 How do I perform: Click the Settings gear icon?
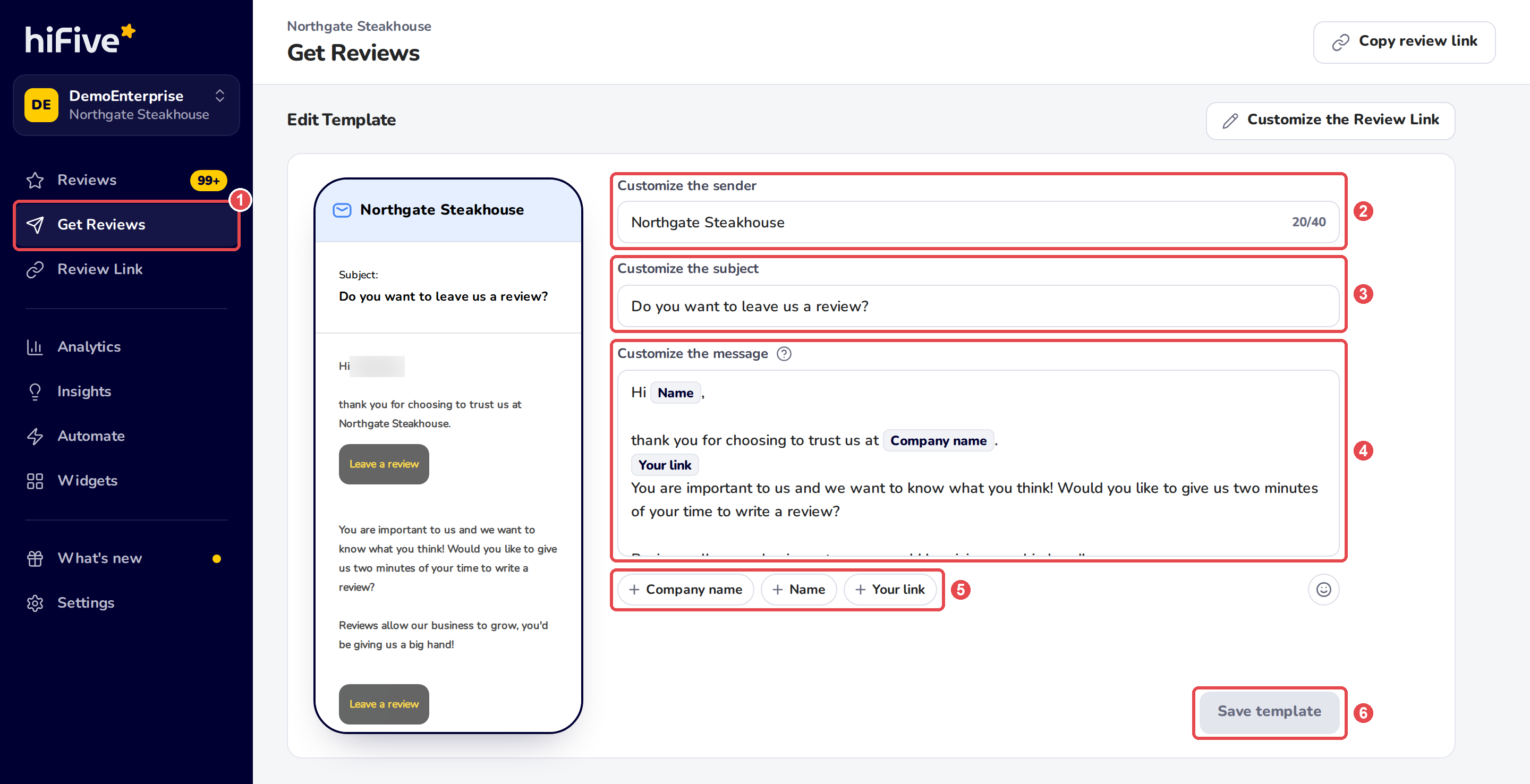click(35, 603)
